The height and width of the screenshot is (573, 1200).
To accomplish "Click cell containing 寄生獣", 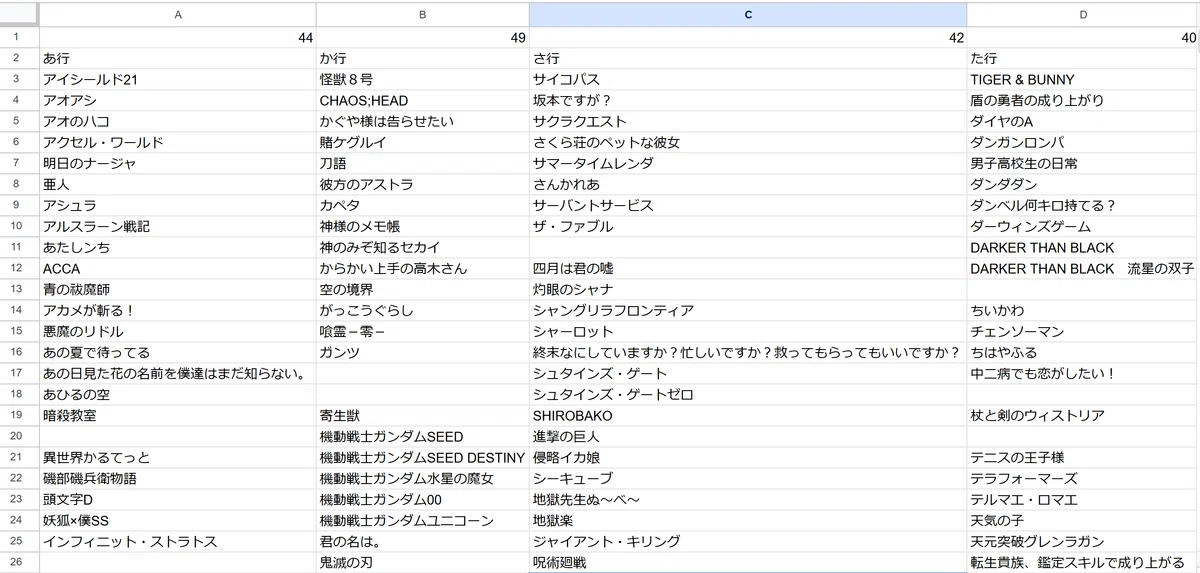I will pos(423,416).
